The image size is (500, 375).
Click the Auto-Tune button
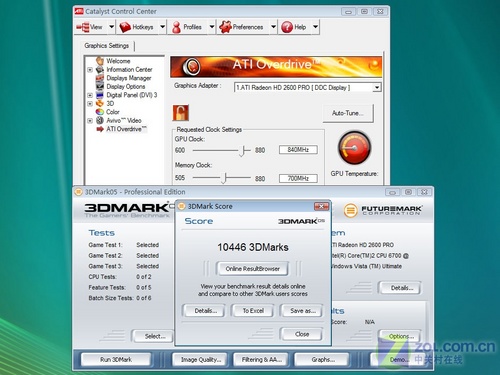tap(348, 113)
